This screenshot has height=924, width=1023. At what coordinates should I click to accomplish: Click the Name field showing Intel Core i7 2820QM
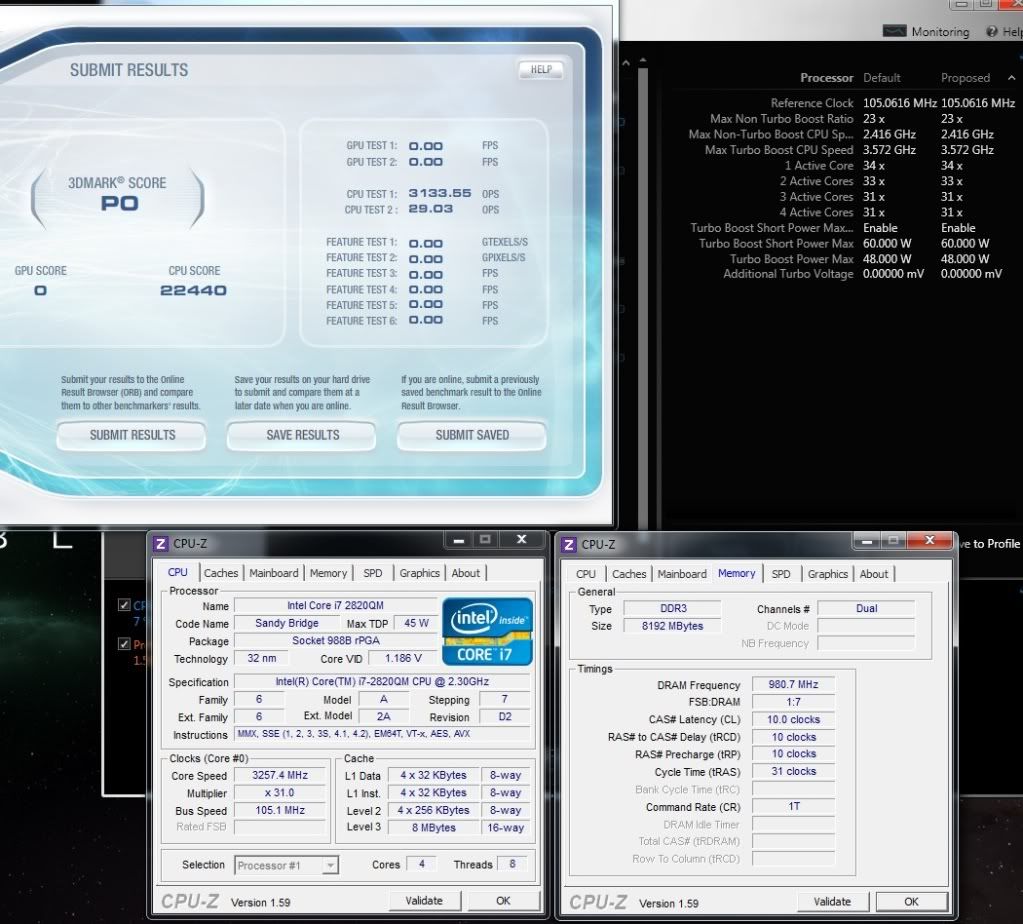coord(335,606)
